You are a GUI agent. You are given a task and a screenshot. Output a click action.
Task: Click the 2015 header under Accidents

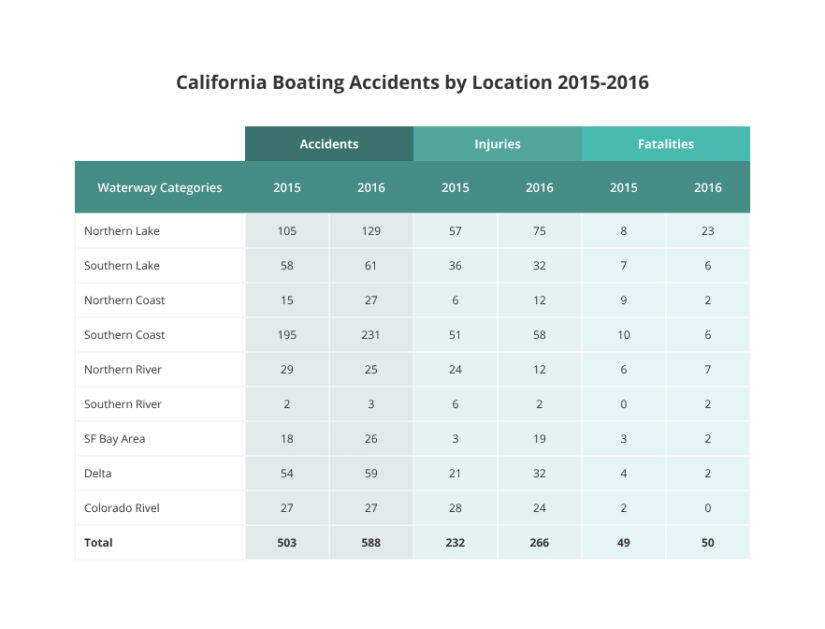[287, 187]
